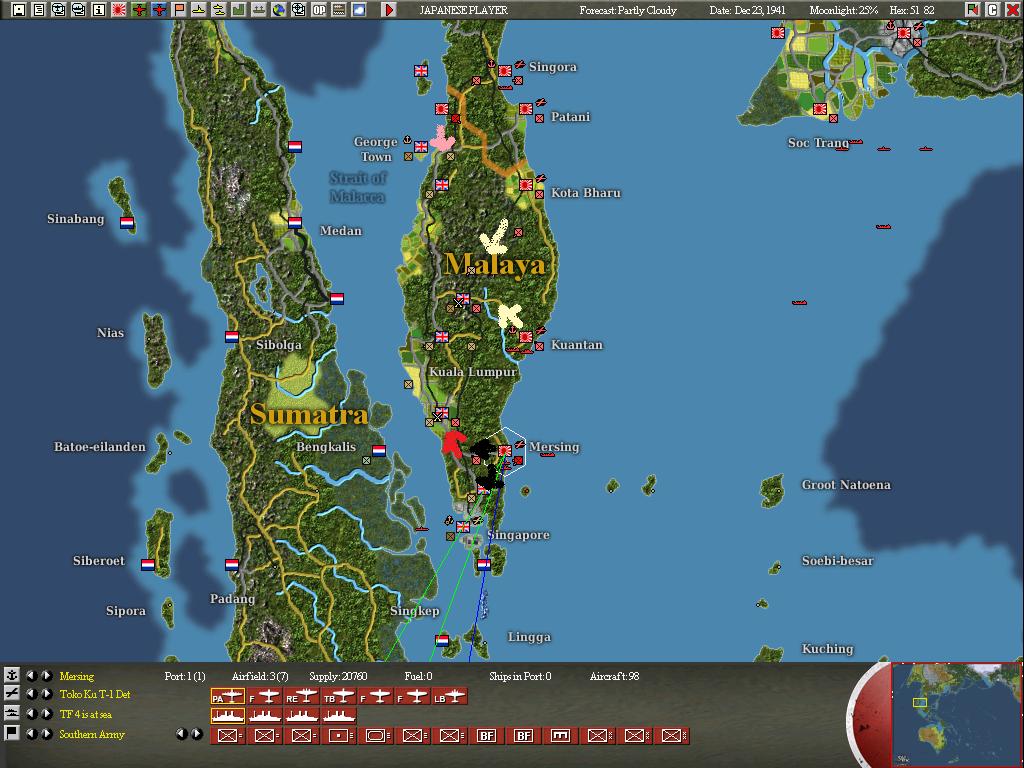The image size is (1024, 768).
Task: Click the 'i' information toolbar icon
Action: pos(99,10)
